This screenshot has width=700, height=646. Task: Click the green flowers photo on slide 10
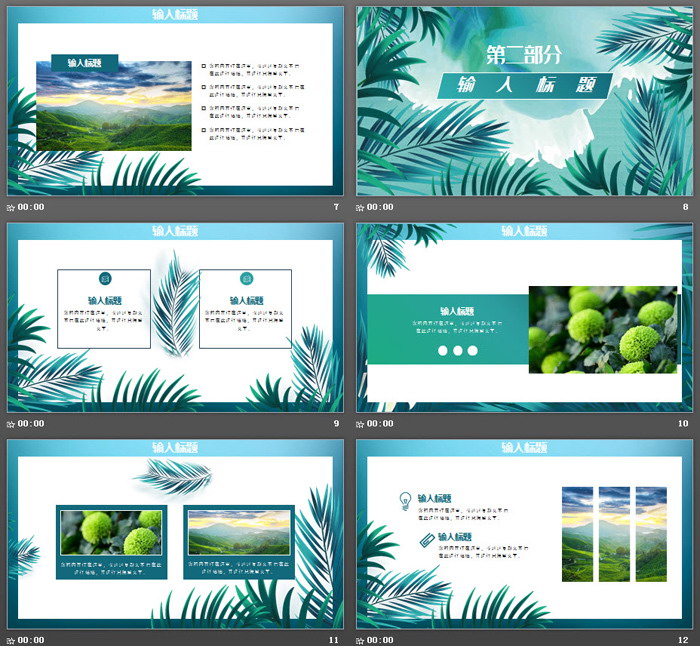click(x=600, y=329)
